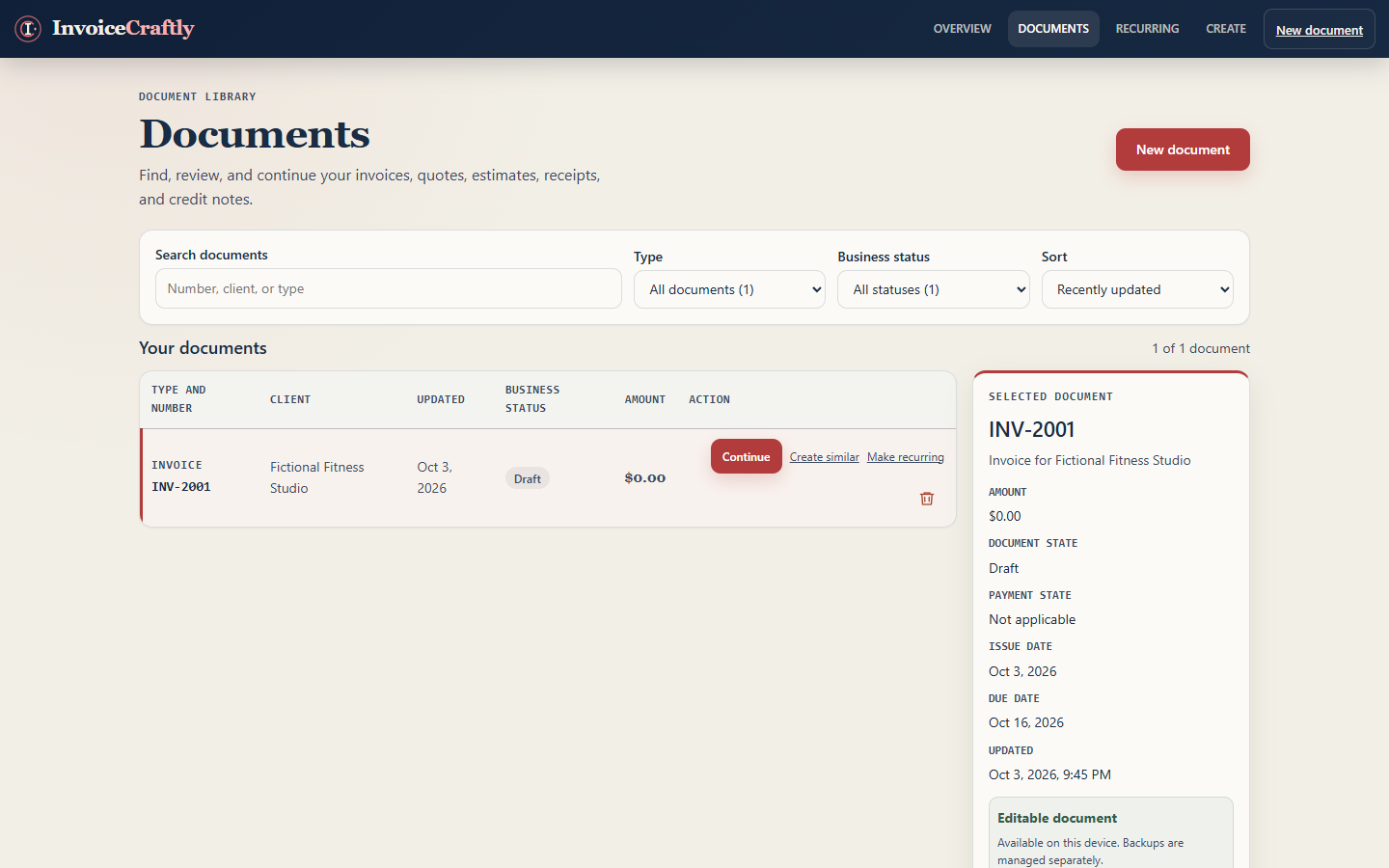
Task: Select the INV-2001 number cell
Action: coord(181,487)
